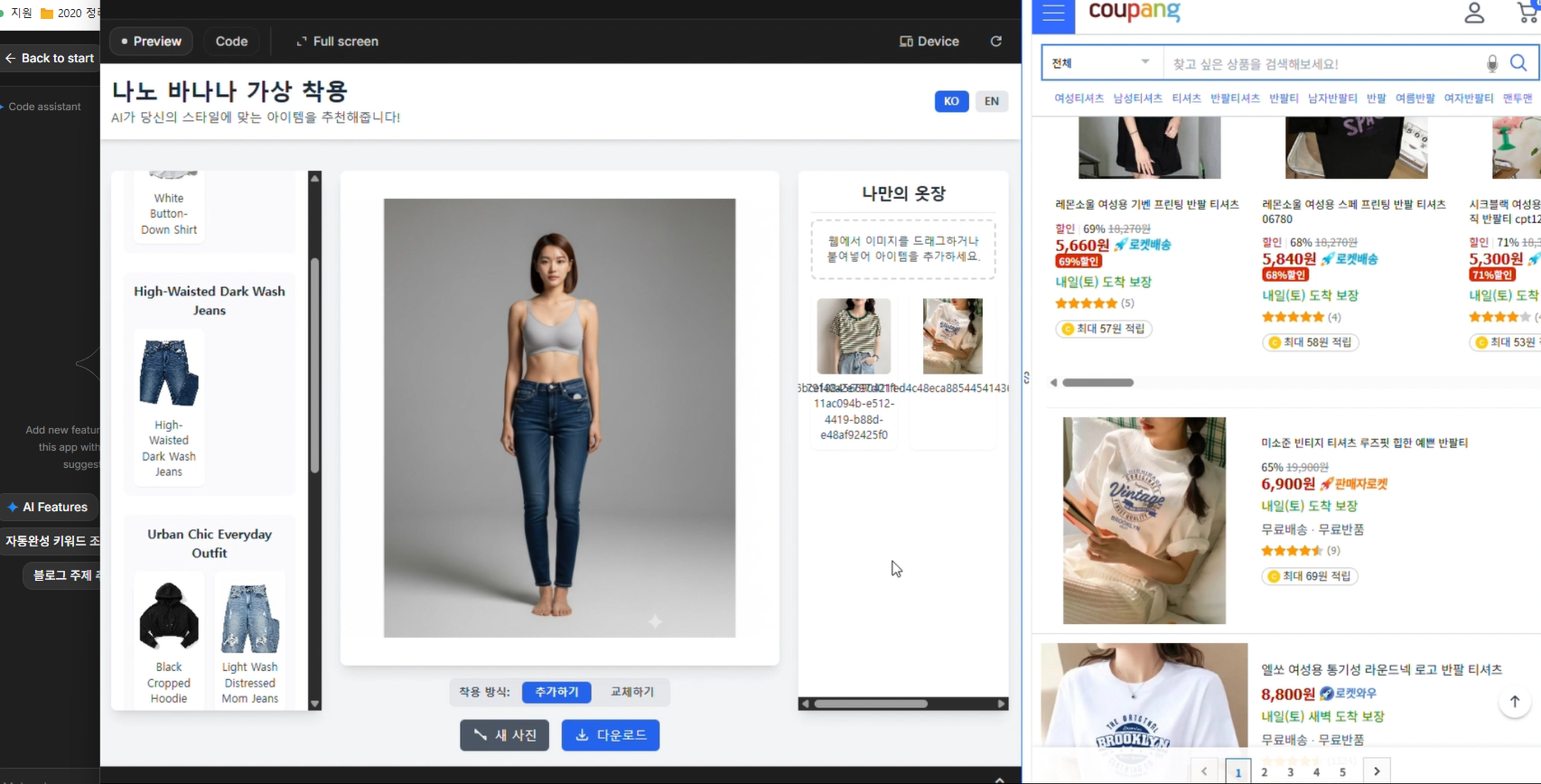Screen dimensions: 1541x784
Task: Click the Coupang logo
Action: [x=1135, y=13]
